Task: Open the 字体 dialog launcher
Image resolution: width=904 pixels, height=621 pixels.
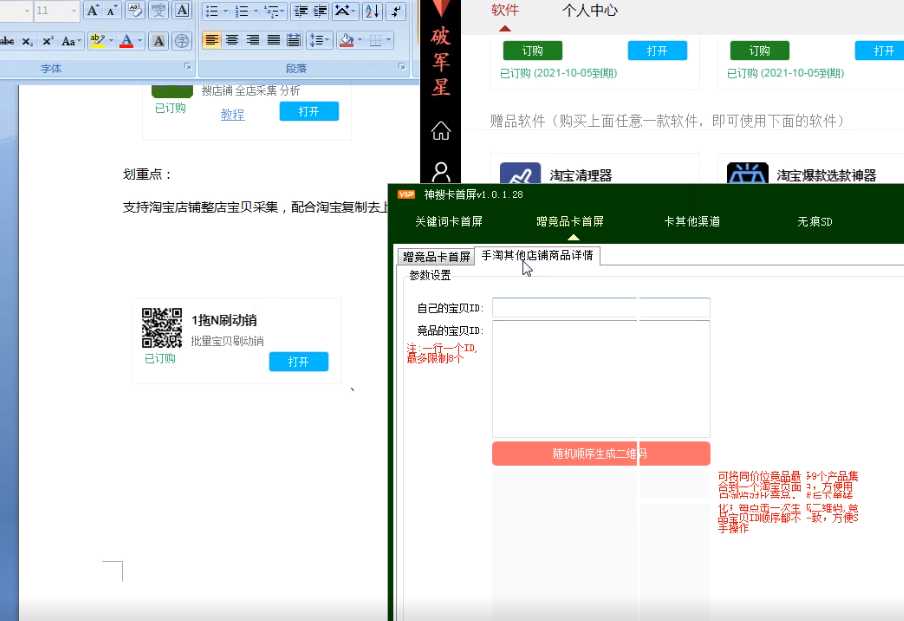Action: [x=187, y=67]
